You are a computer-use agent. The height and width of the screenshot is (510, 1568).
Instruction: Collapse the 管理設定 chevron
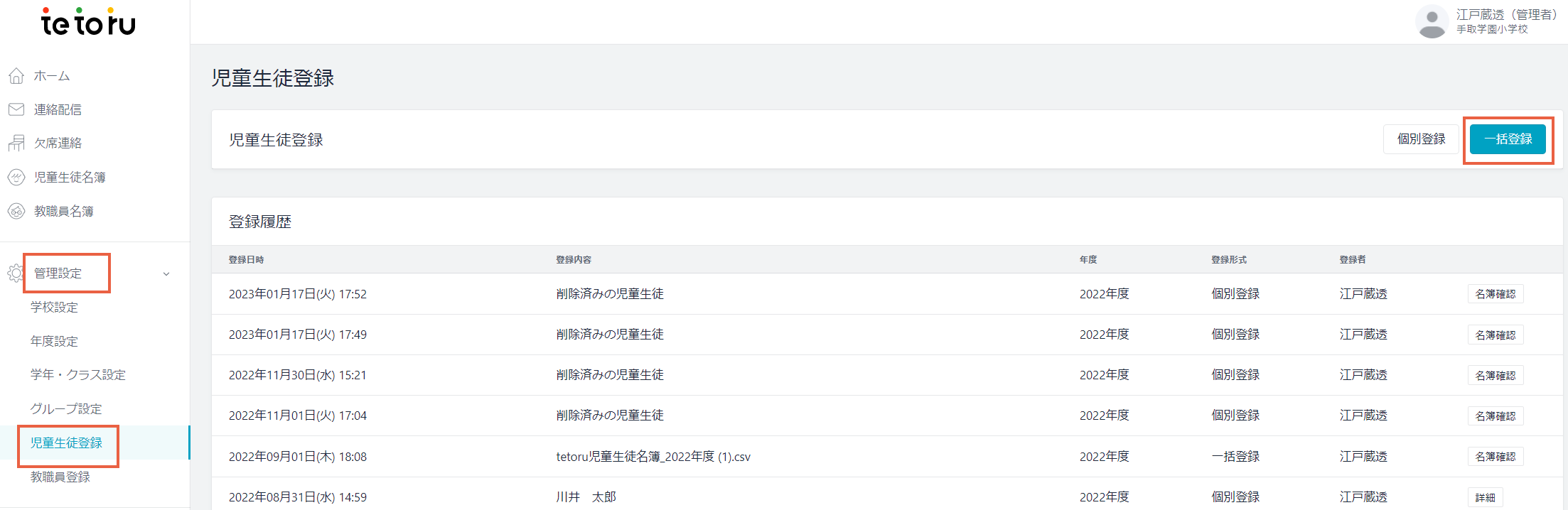[x=166, y=273]
